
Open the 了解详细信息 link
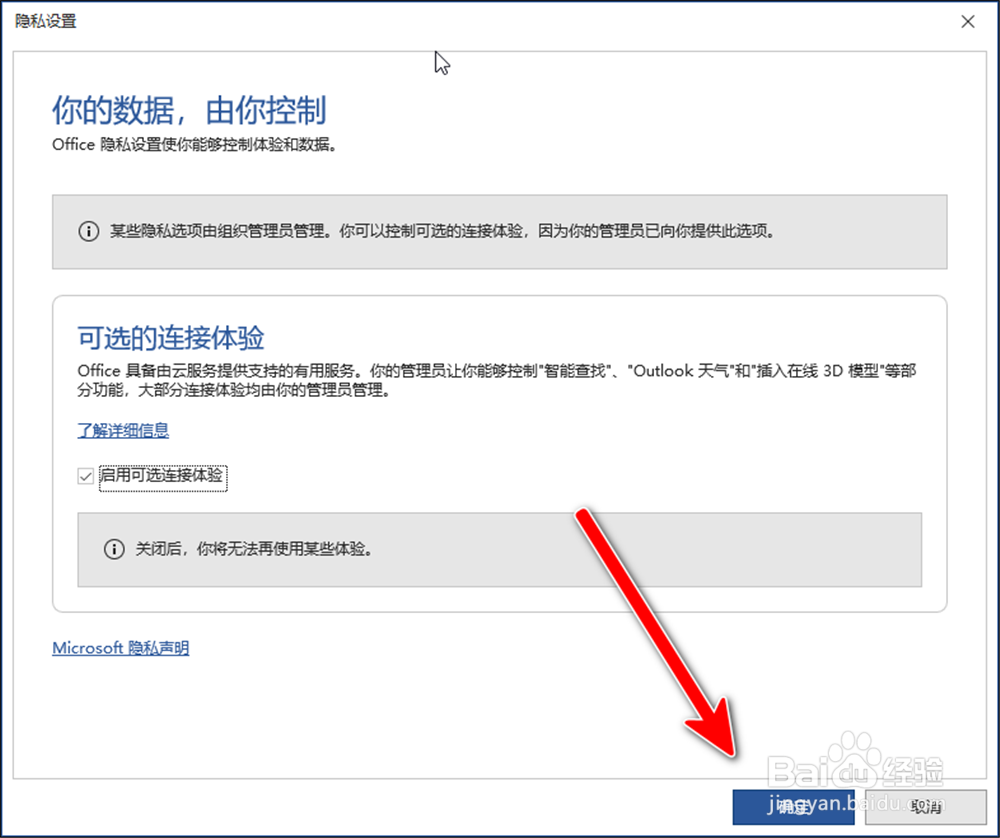123,430
